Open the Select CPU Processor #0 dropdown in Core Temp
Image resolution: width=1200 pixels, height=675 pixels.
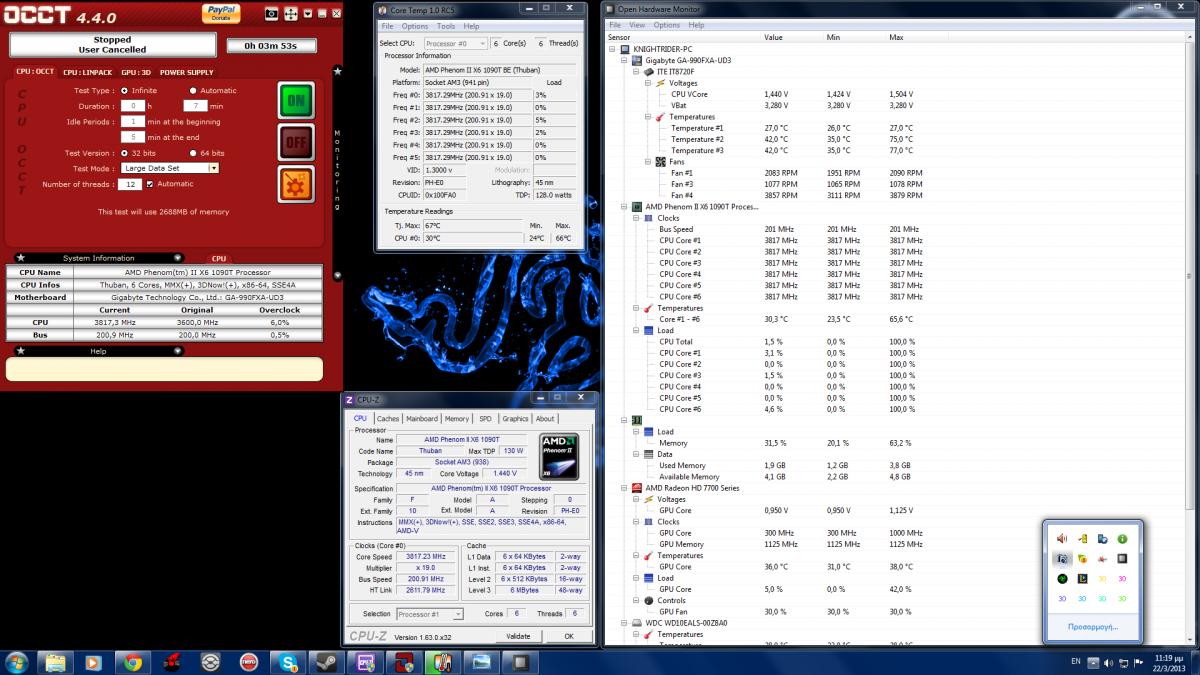[x=455, y=44]
